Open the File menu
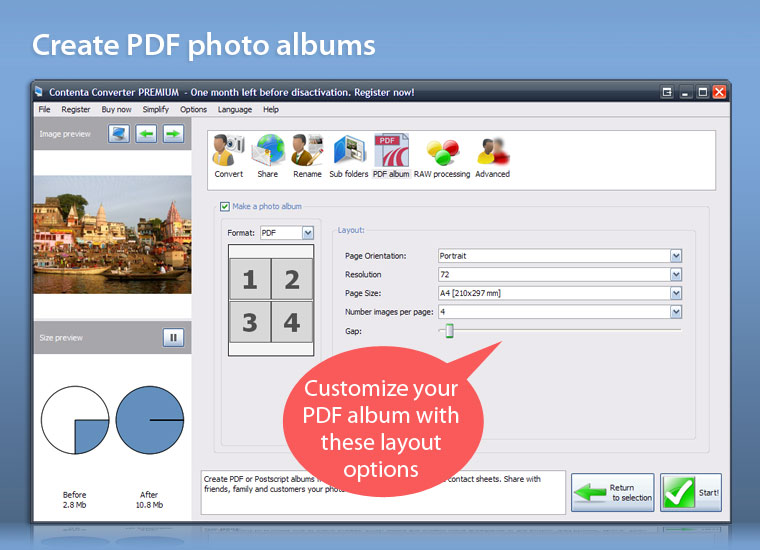Viewport: 760px width, 550px height. click(44, 110)
